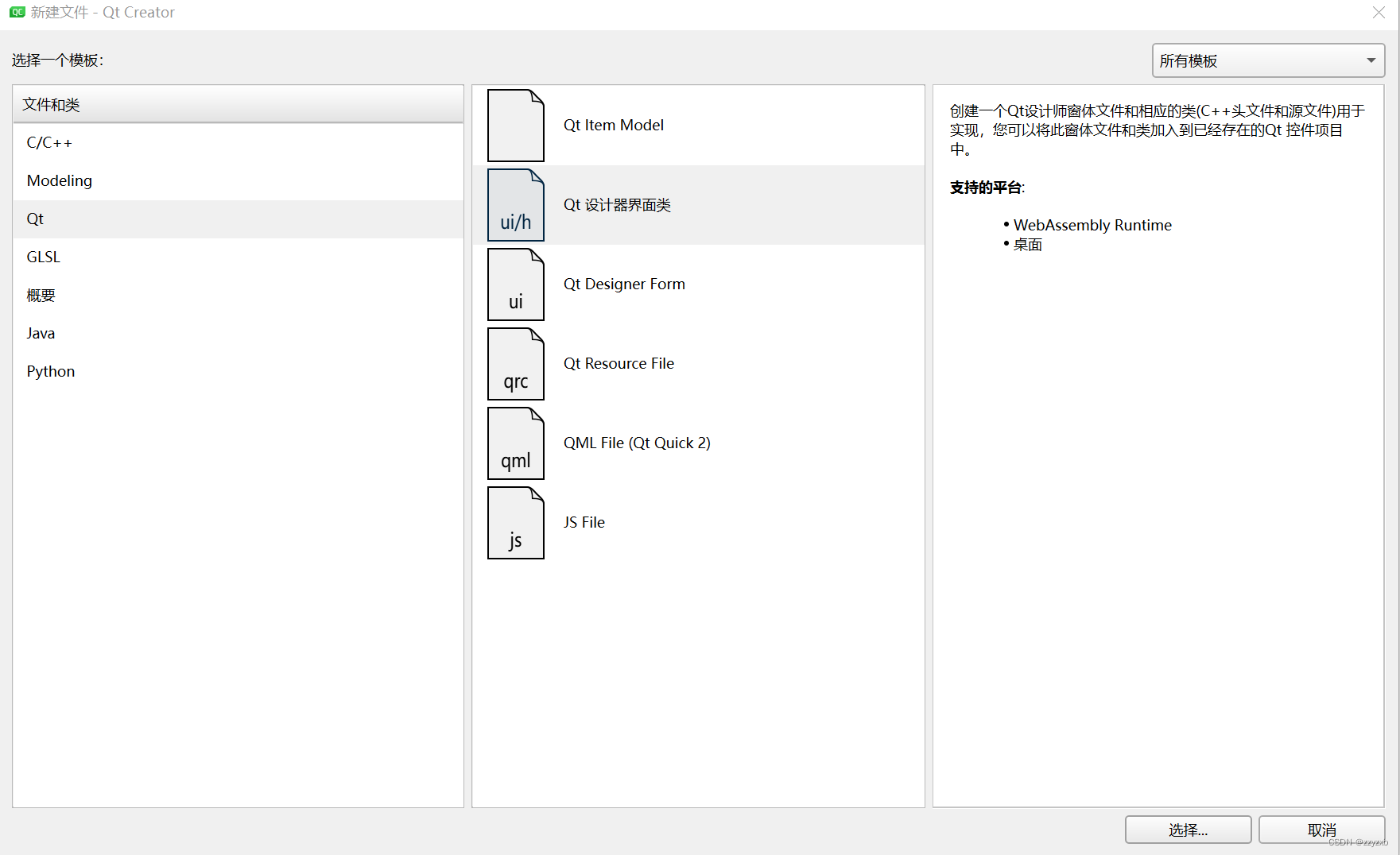Choose the Qt Designer Form template
The width and height of the screenshot is (1400, 855).
pos(698,284)
